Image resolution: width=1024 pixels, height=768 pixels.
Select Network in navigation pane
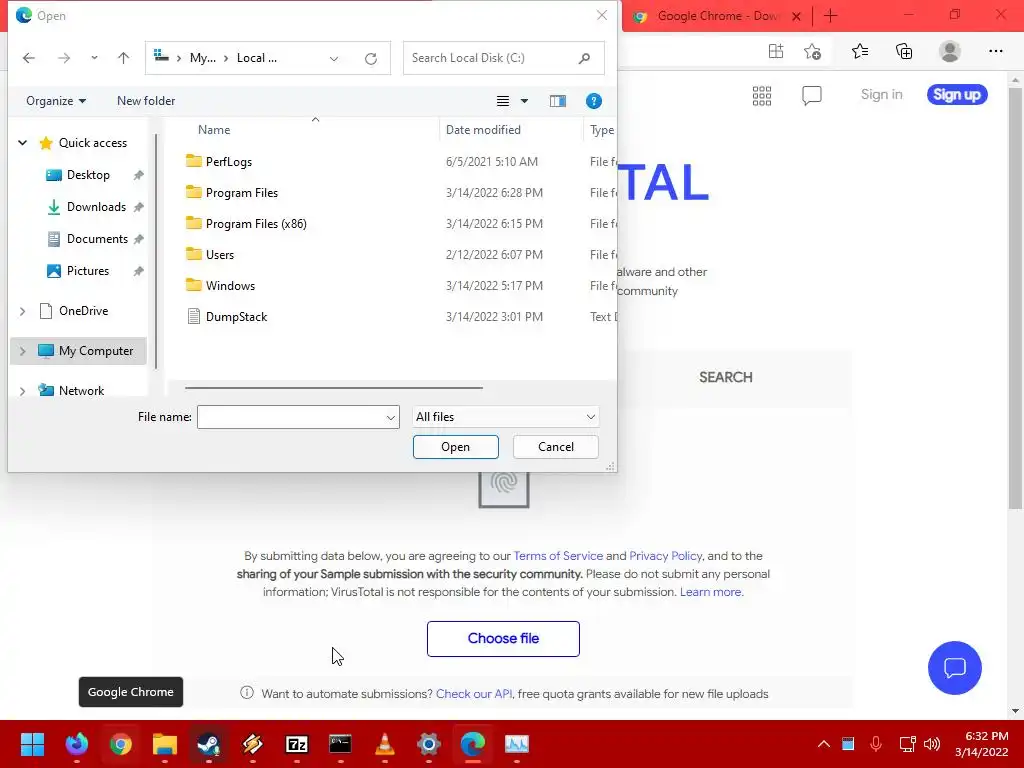[x=81, y=391]
